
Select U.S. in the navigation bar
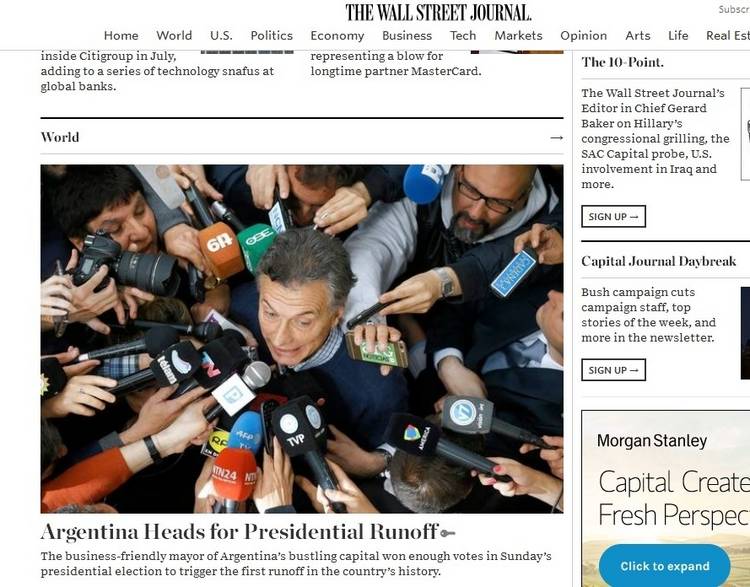coord(221,36)
